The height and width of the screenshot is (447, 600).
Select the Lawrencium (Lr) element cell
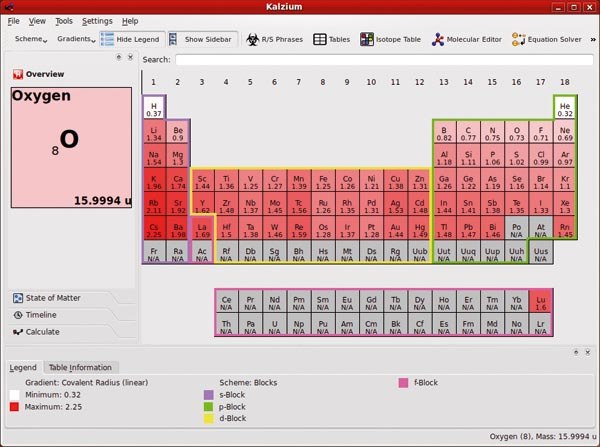540,326
